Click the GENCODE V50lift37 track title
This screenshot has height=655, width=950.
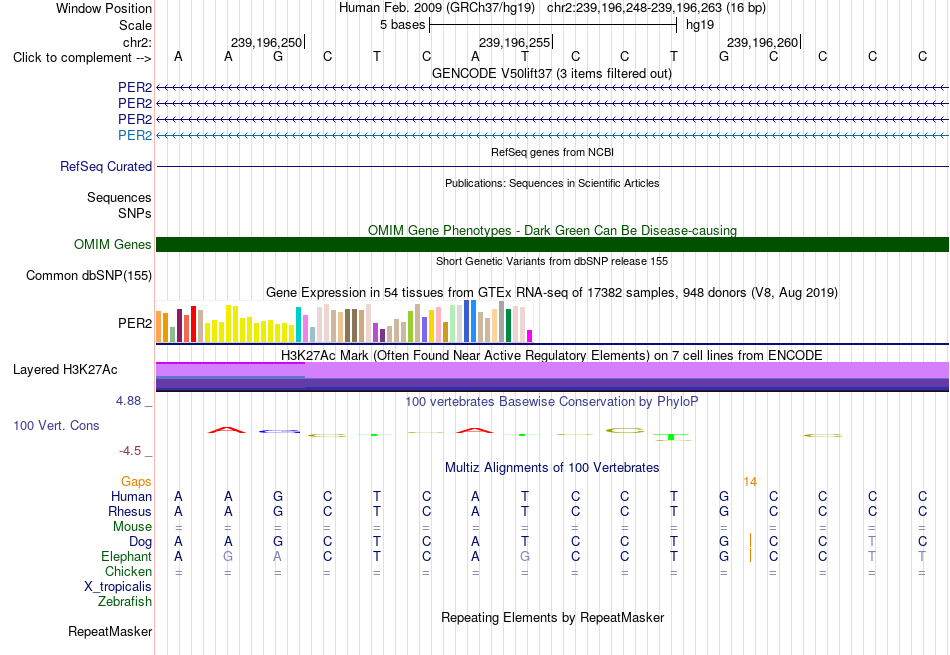552,73
